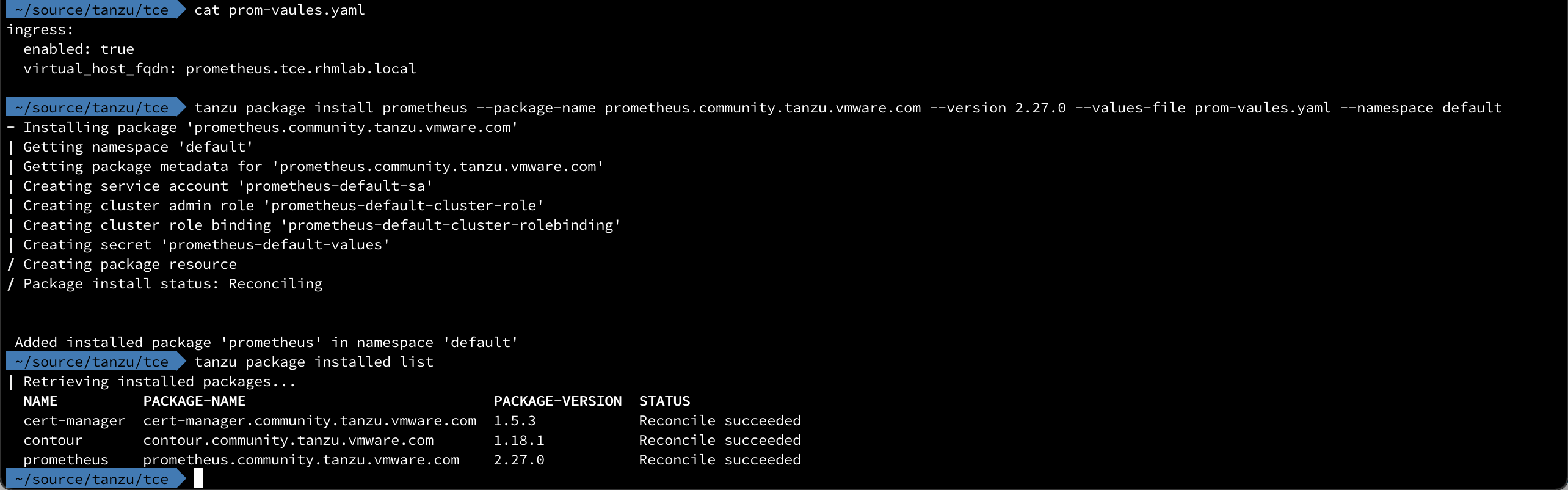
Task: Click prometheus row's 'Reconcile succeeded' status
Action: click(x=720, y=459)
